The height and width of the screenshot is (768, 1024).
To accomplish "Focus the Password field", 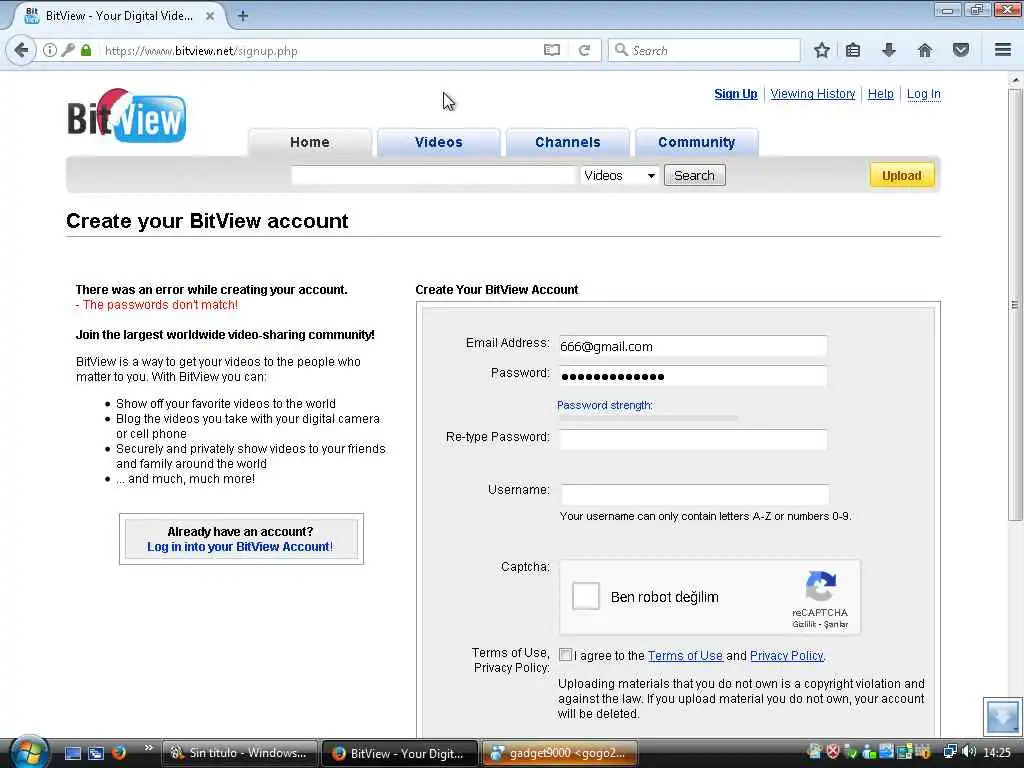I will pyautogui.click(x=693, y=376).
